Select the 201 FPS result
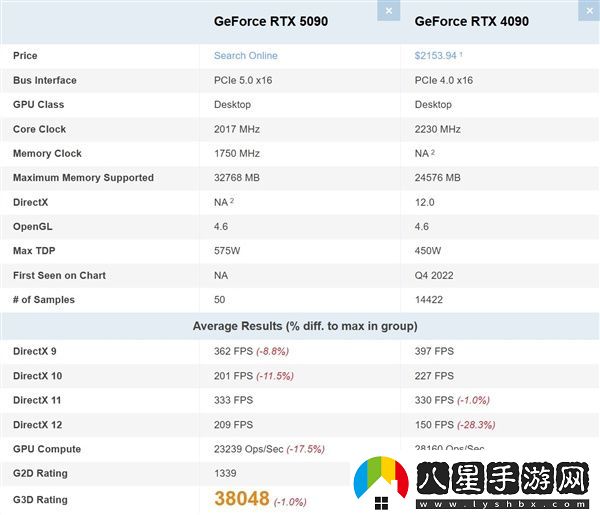Screen dimensions: 600x515 click(x=233, y=376)
